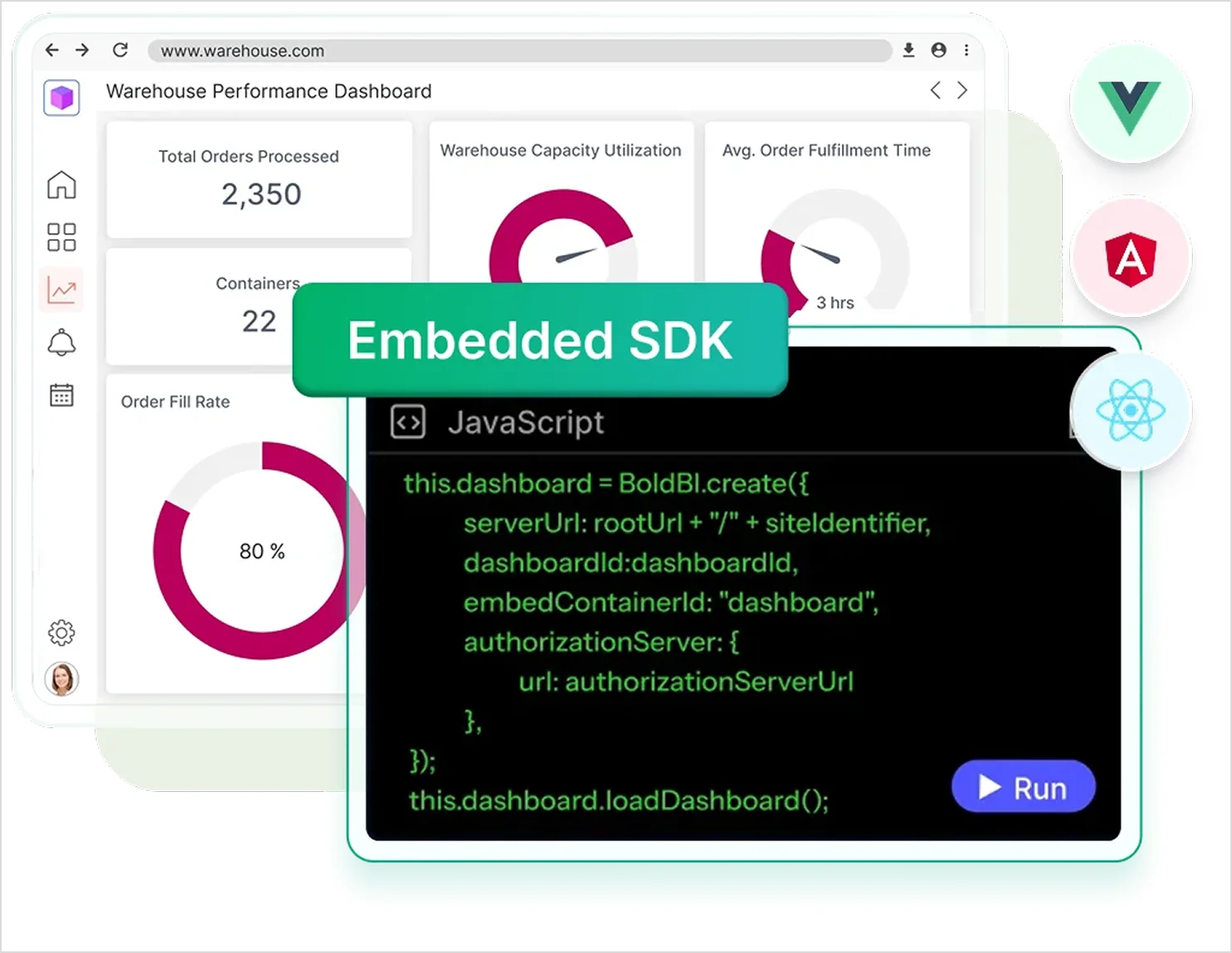Open the browser three-dot menu

(x=966, y=50)
